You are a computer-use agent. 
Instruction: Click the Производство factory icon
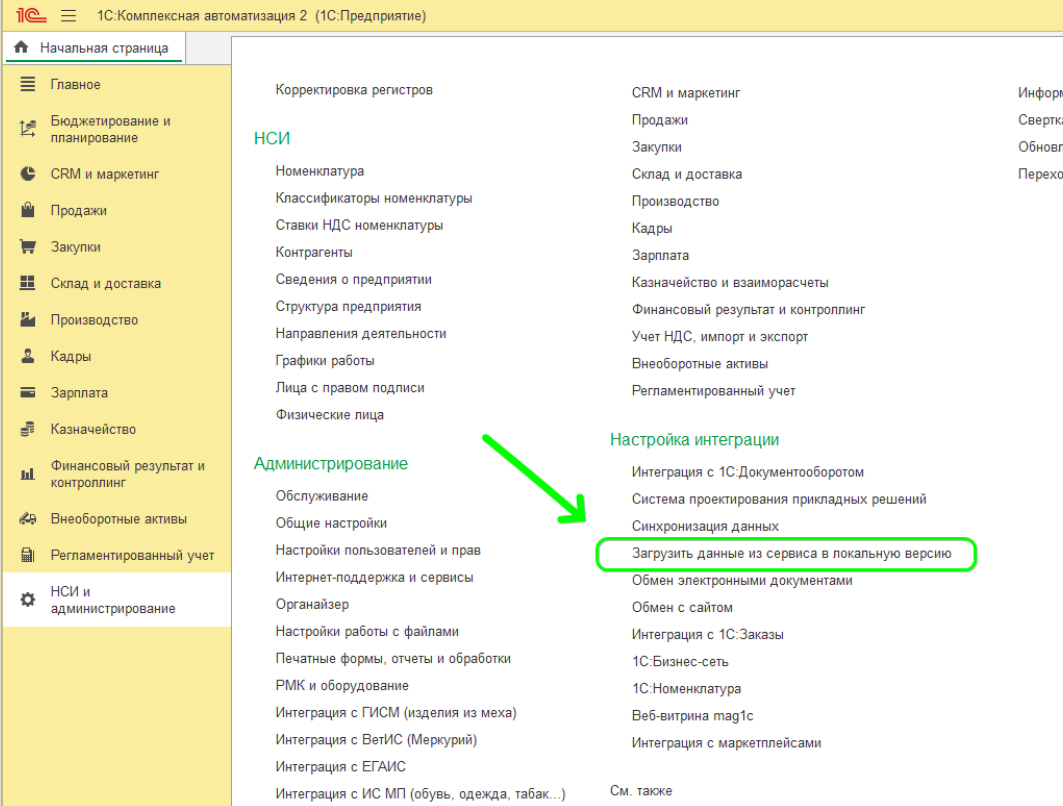click(28, 319)
